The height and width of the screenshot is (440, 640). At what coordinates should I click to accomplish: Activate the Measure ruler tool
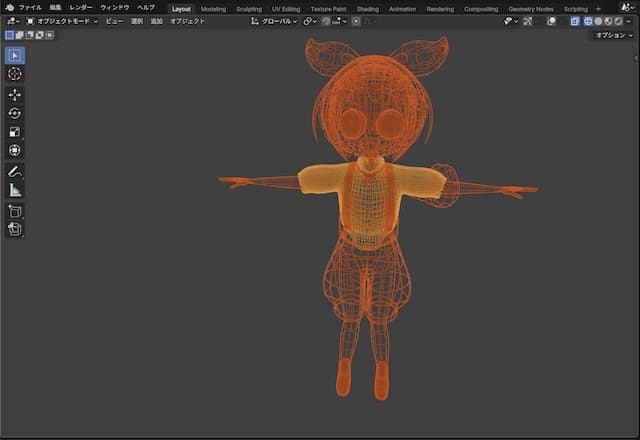point(15,190)
